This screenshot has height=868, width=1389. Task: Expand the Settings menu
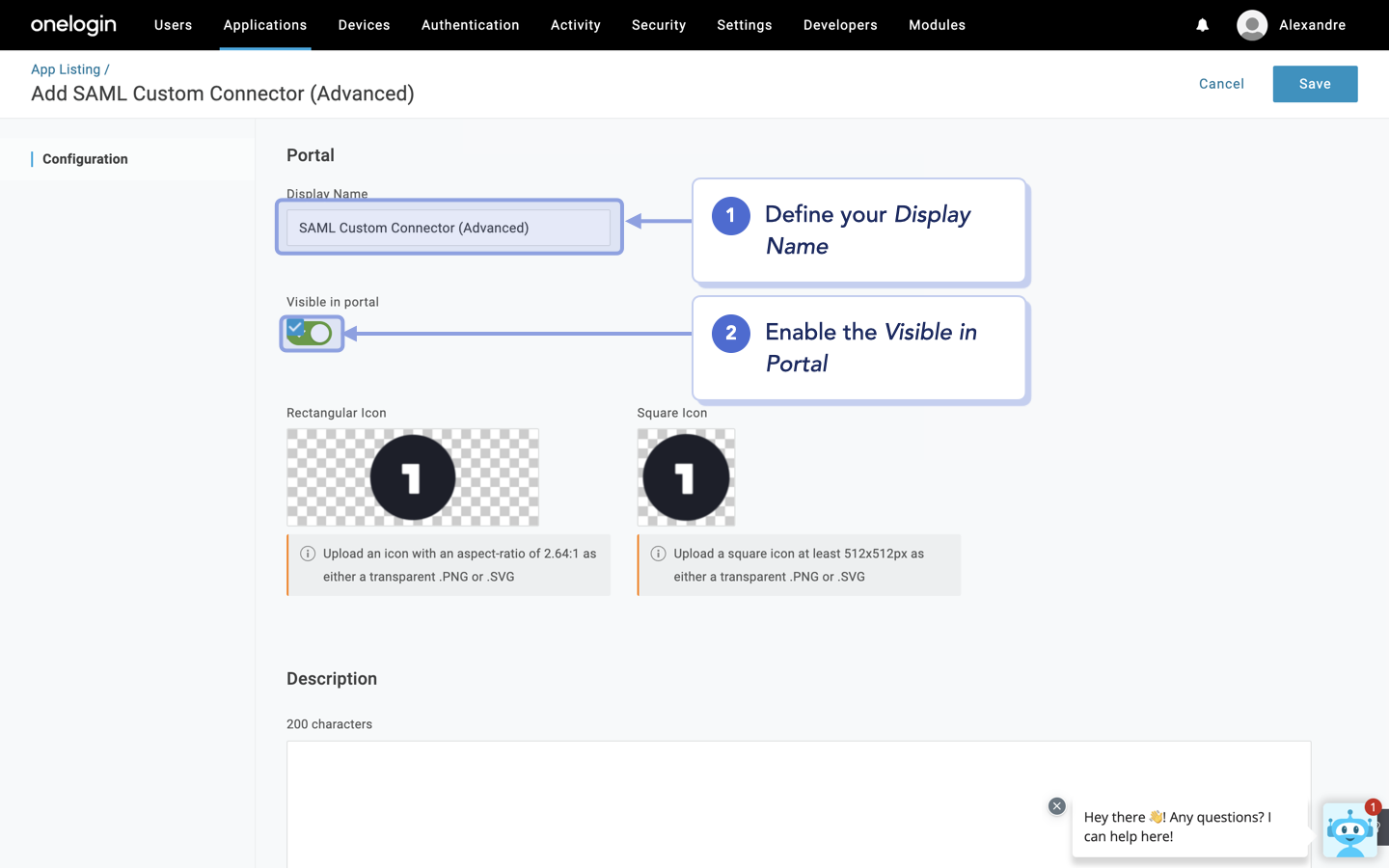(x=745, y=25)
